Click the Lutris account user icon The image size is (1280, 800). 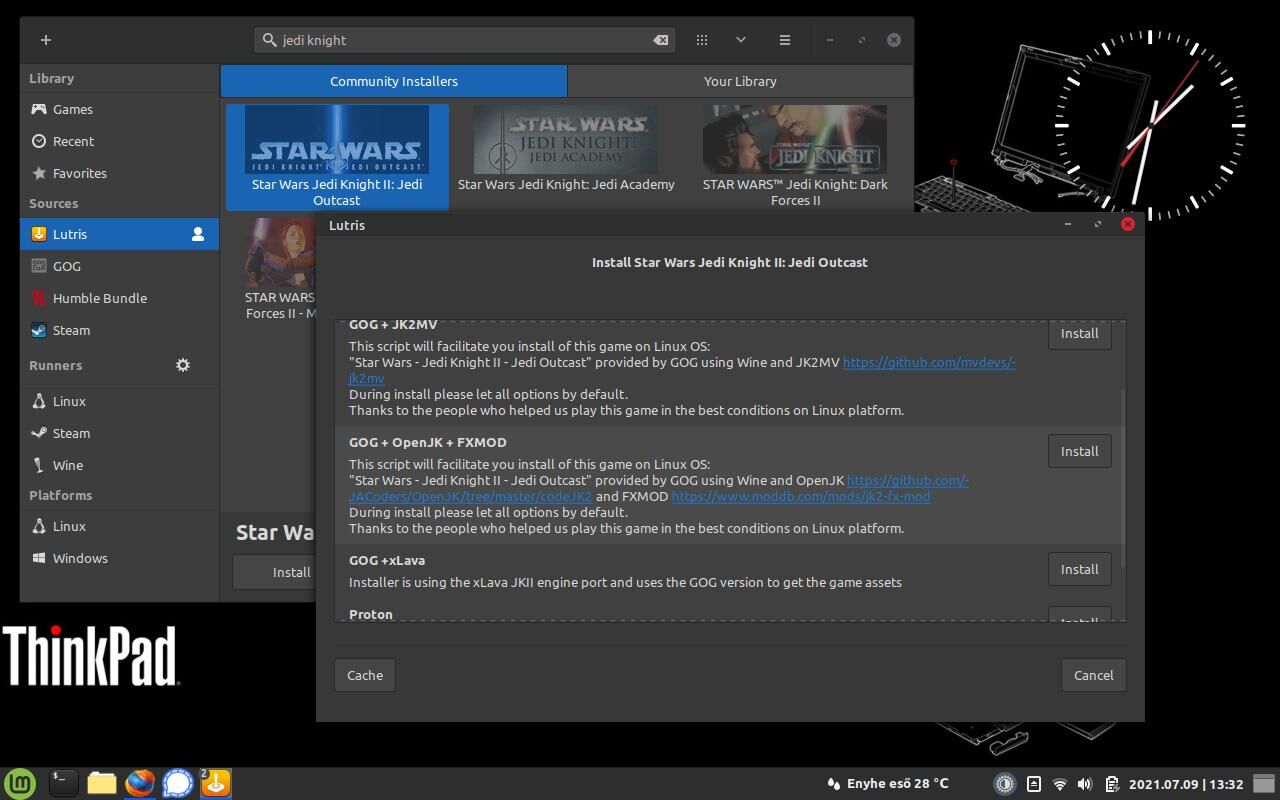coord(198,234)
